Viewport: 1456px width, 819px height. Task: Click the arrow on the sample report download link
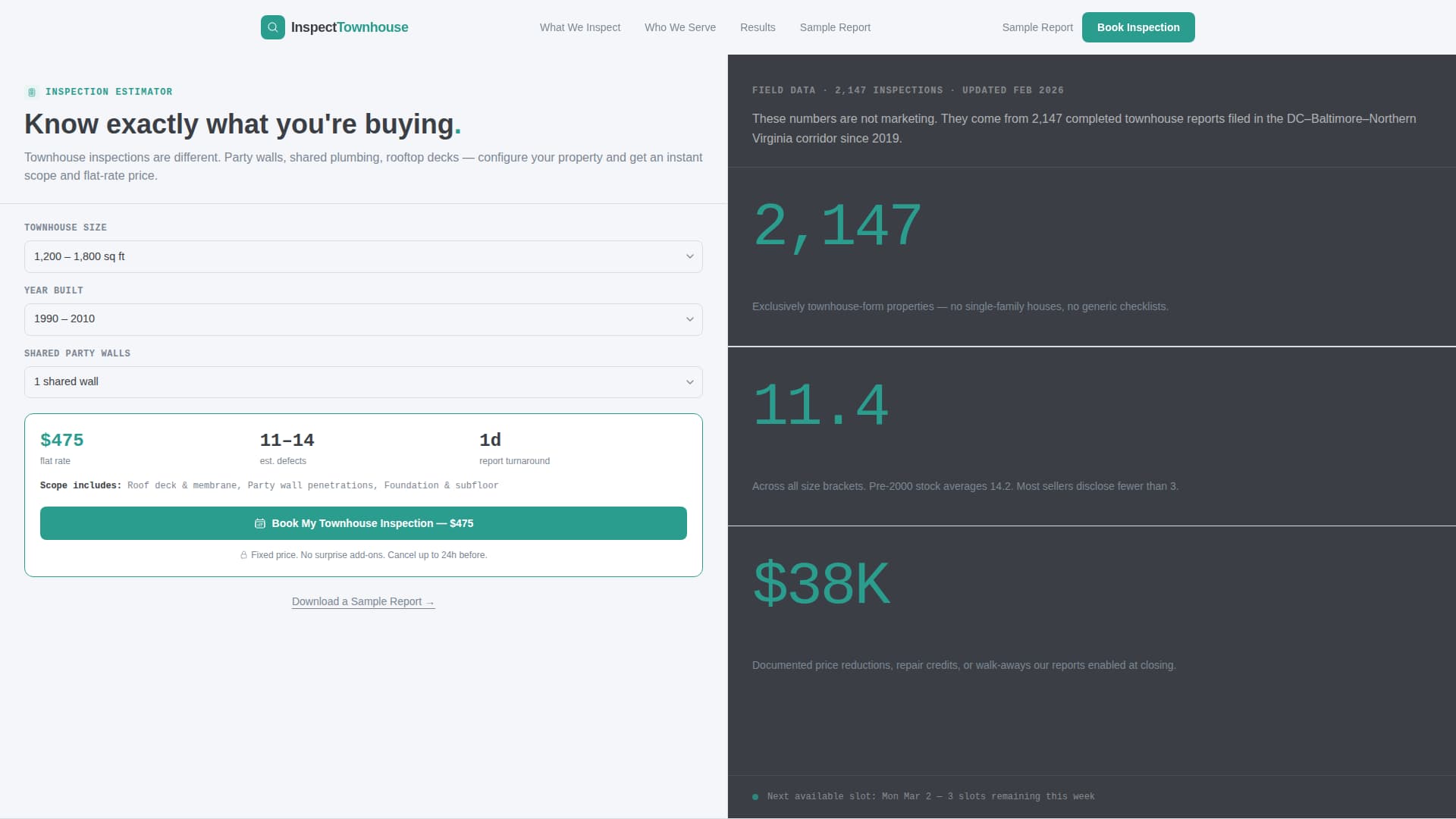pos(430,601)
